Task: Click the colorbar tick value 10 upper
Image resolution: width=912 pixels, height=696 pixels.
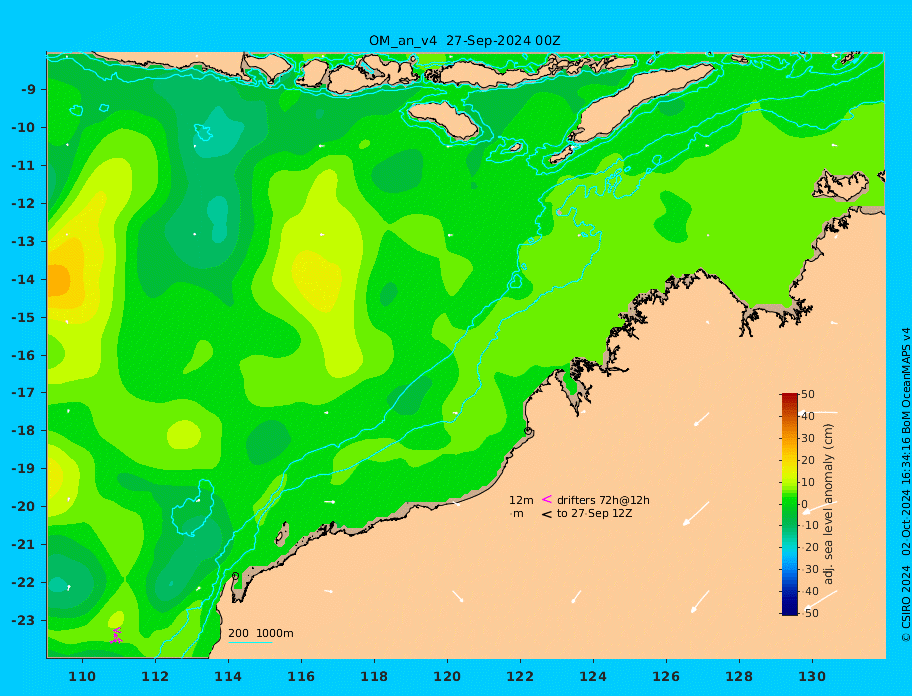Action: point(808,482)
